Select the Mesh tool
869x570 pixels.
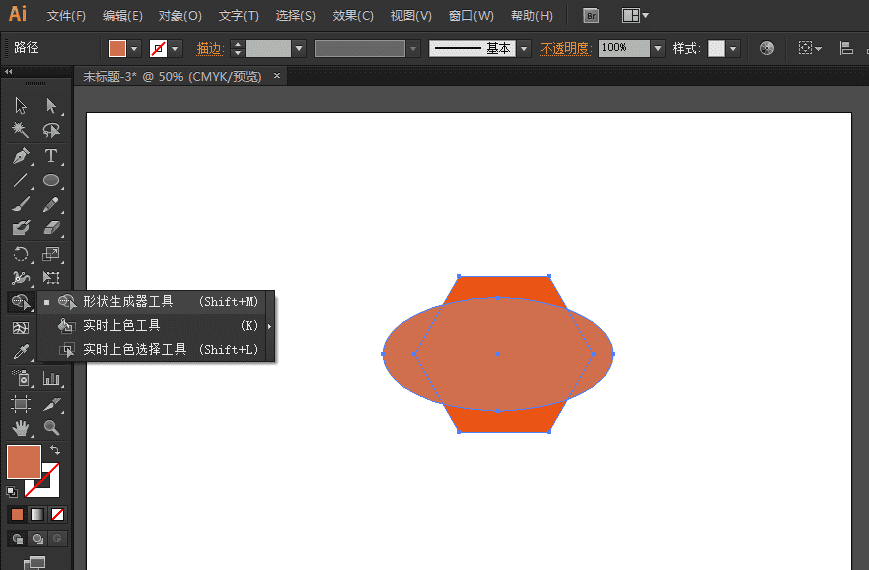click(21, 328)
